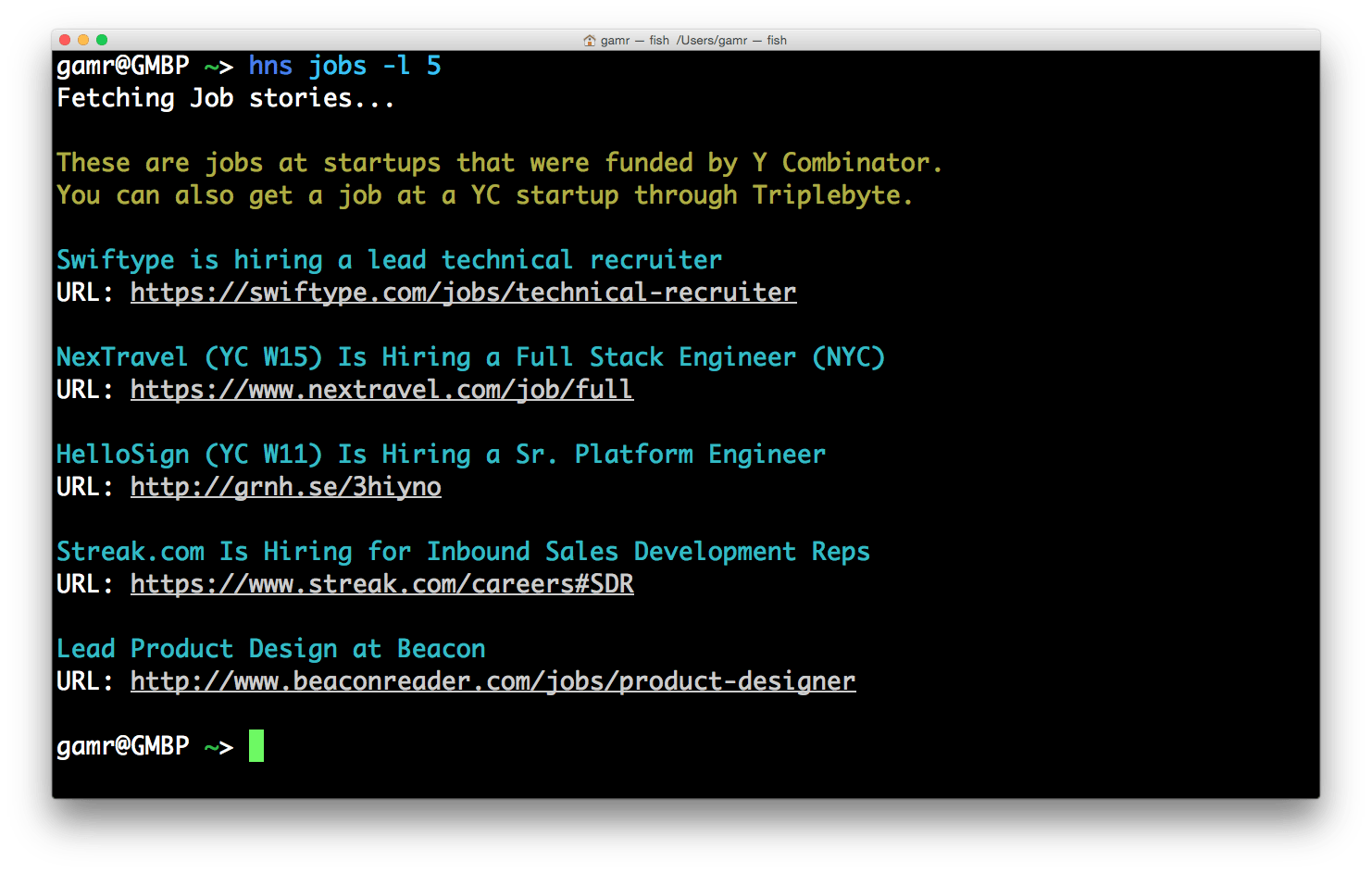This screenshot has width=1372, height=873.
Task: Open the streak.com careers#SDR URL
Action: [x=382, y=584]
